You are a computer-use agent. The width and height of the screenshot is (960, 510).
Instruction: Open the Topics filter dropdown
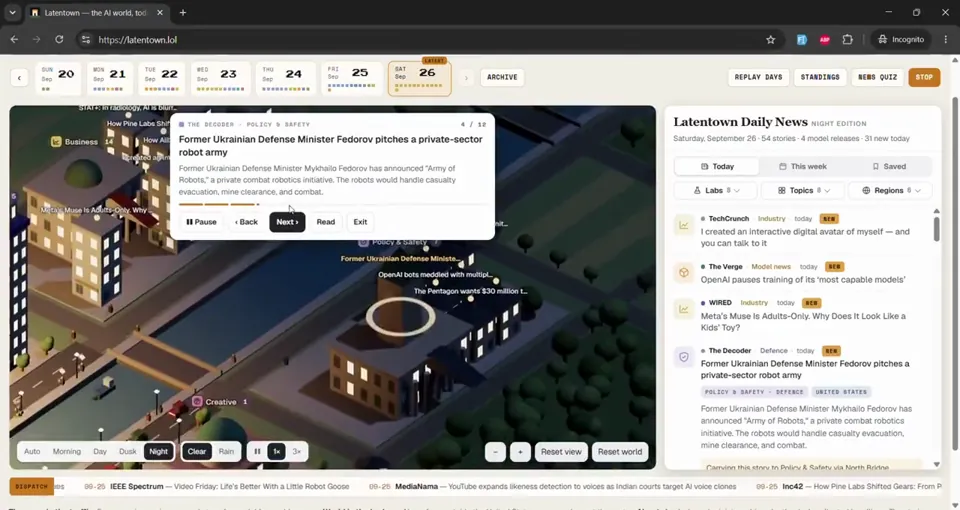tap(802, 190)
